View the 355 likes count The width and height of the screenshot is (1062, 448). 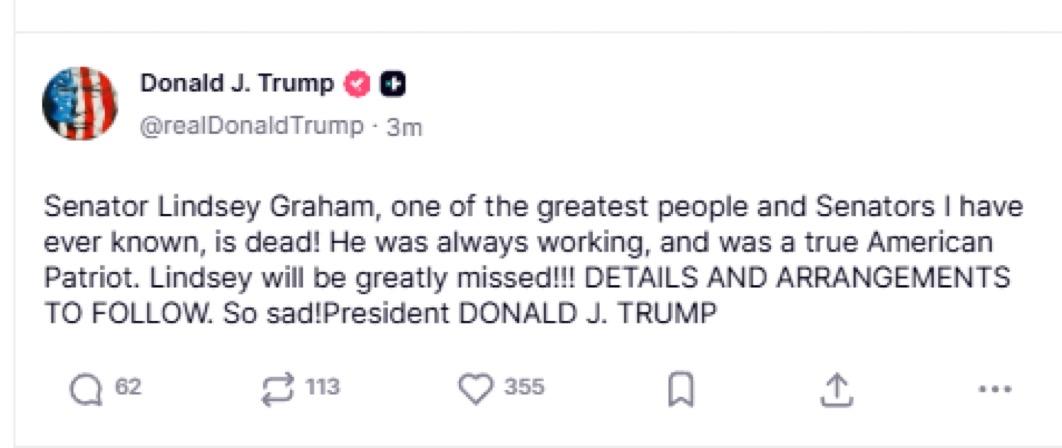coord(524,388)
